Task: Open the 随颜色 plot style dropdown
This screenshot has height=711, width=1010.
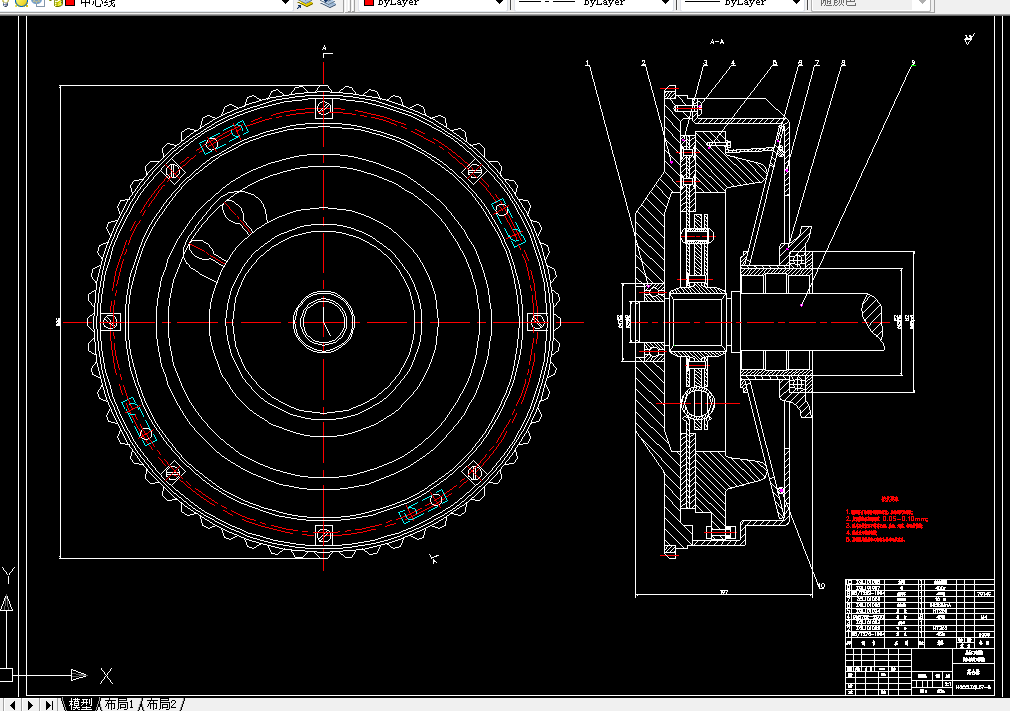Action: pos(922,3)
